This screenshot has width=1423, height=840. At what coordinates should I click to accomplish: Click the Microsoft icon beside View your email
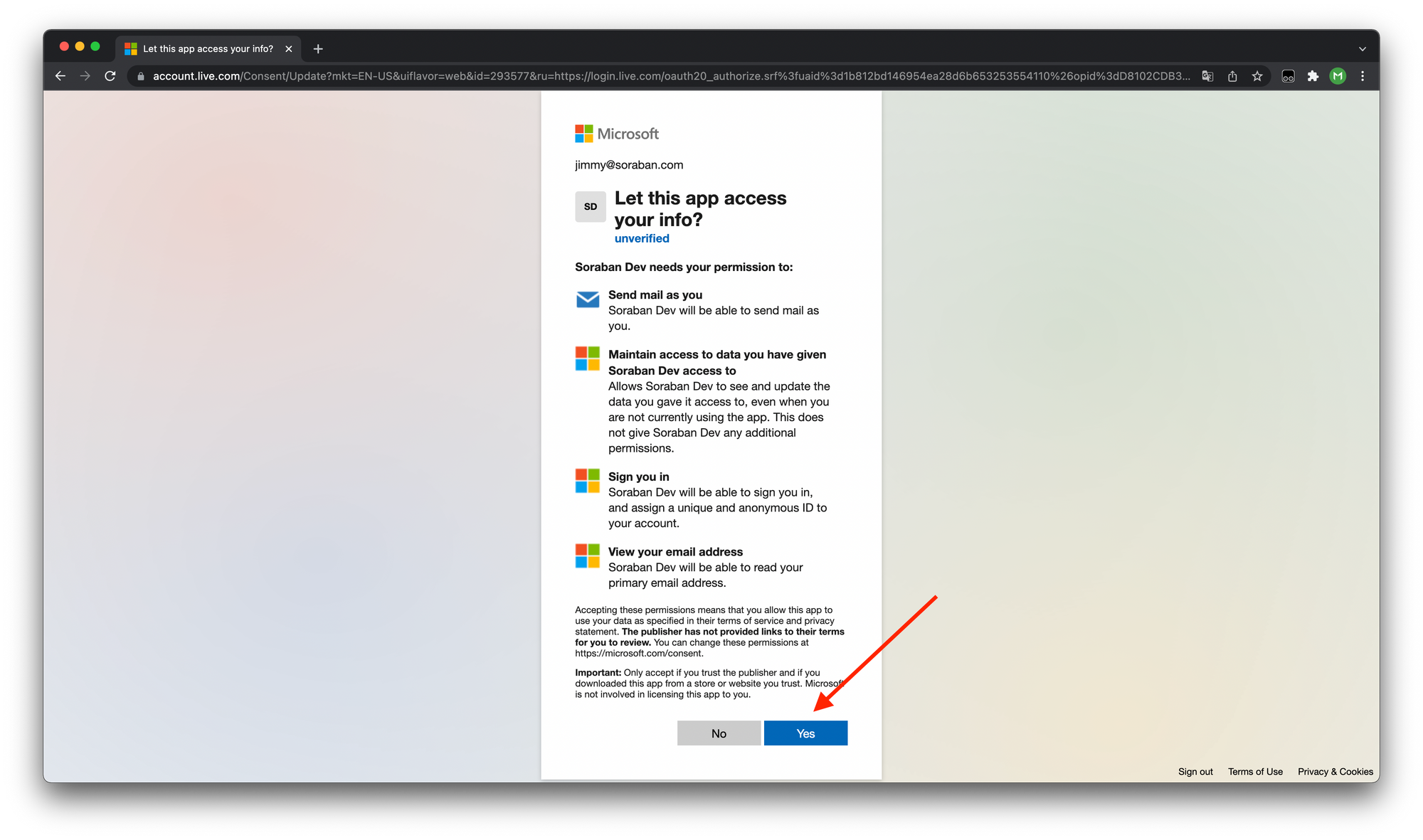[x=587, y=555]
